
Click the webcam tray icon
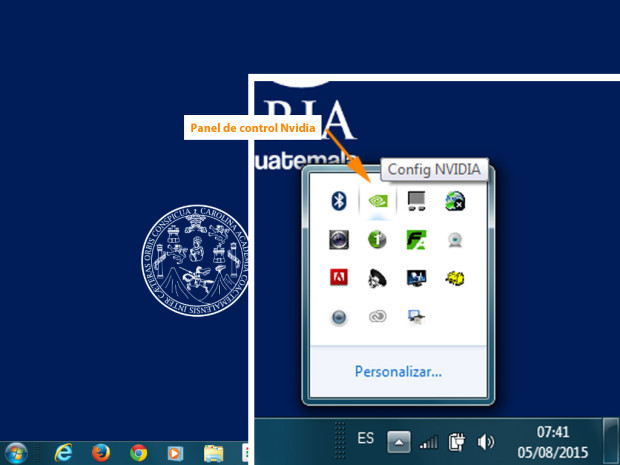455,239
